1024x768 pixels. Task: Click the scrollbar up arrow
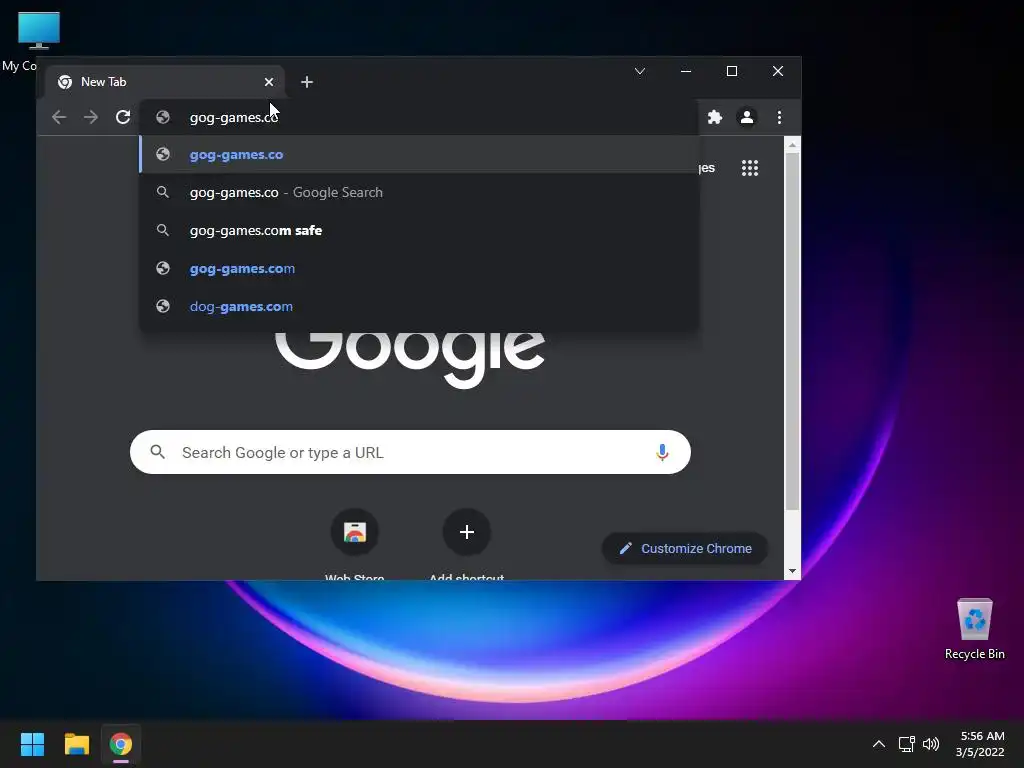pyautogui.click(x=792, y=145)
